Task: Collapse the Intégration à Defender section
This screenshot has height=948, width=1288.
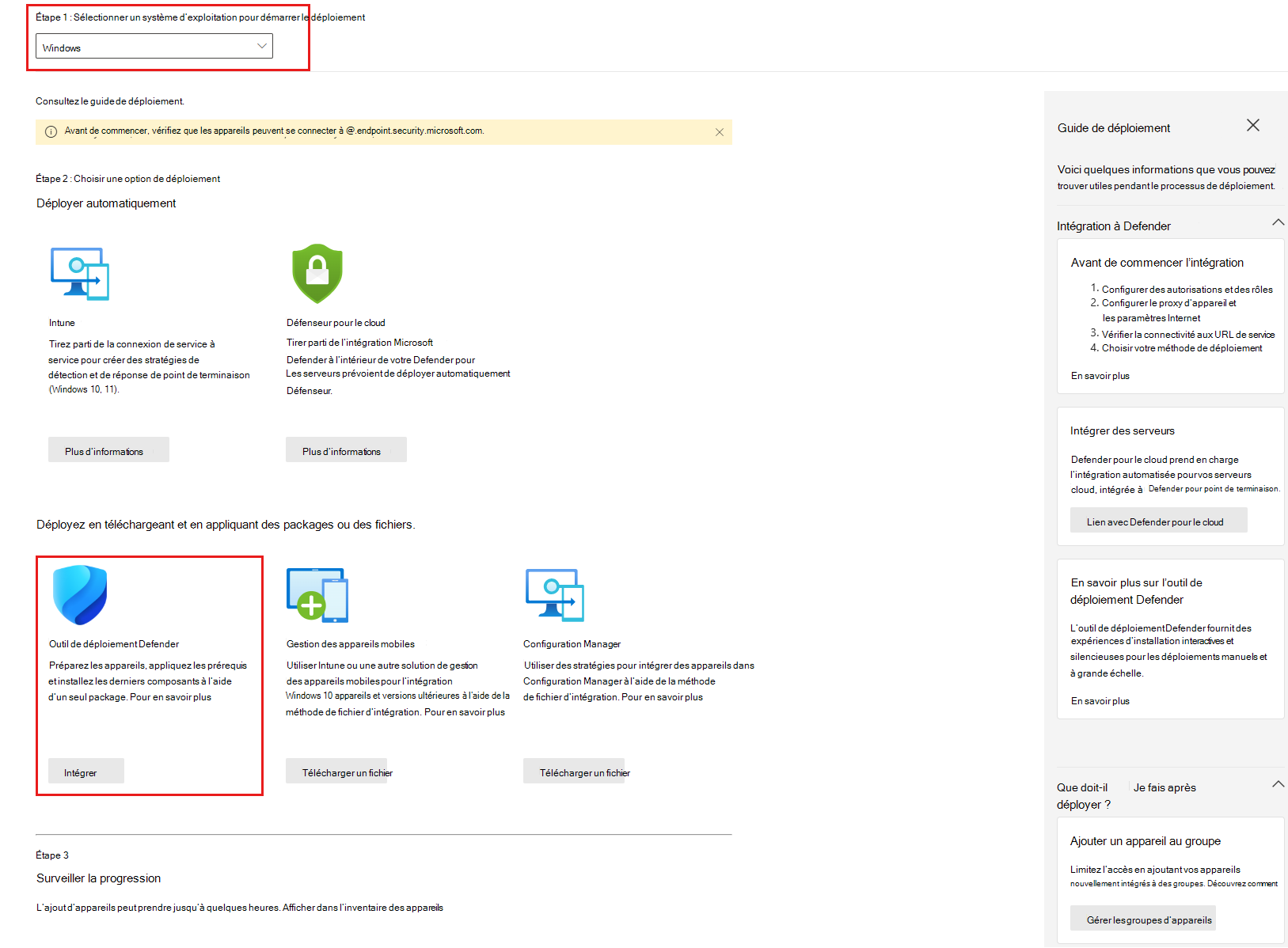Action: [1278, 222]
